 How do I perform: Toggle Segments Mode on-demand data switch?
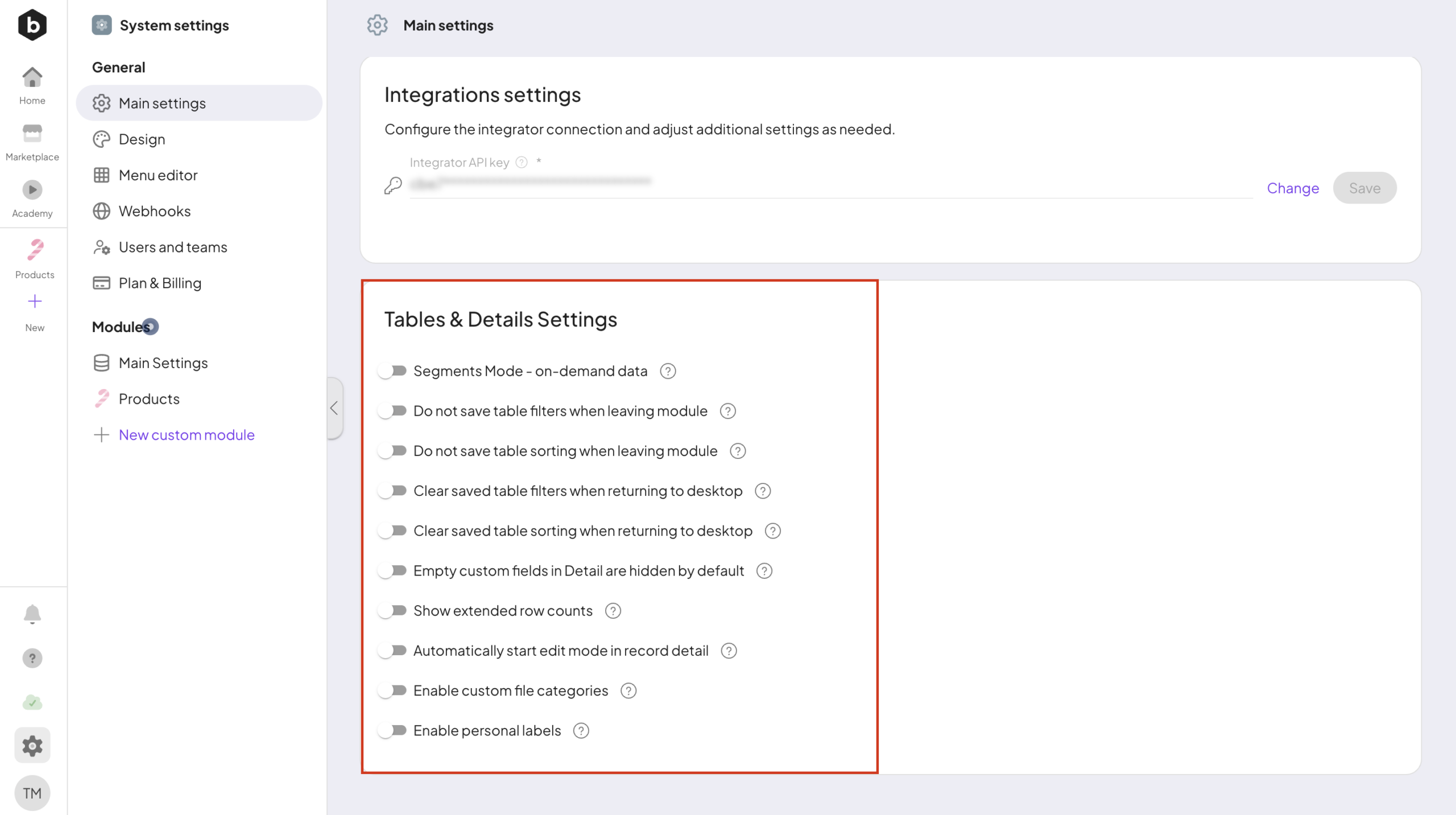point(392,371)
